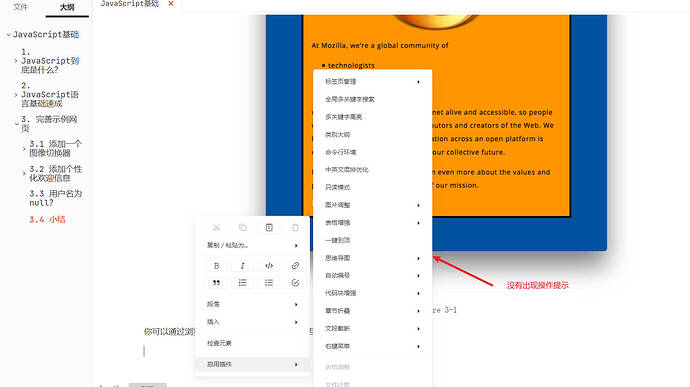Close the JavaScript基础 tab with red X

point(171,4)
